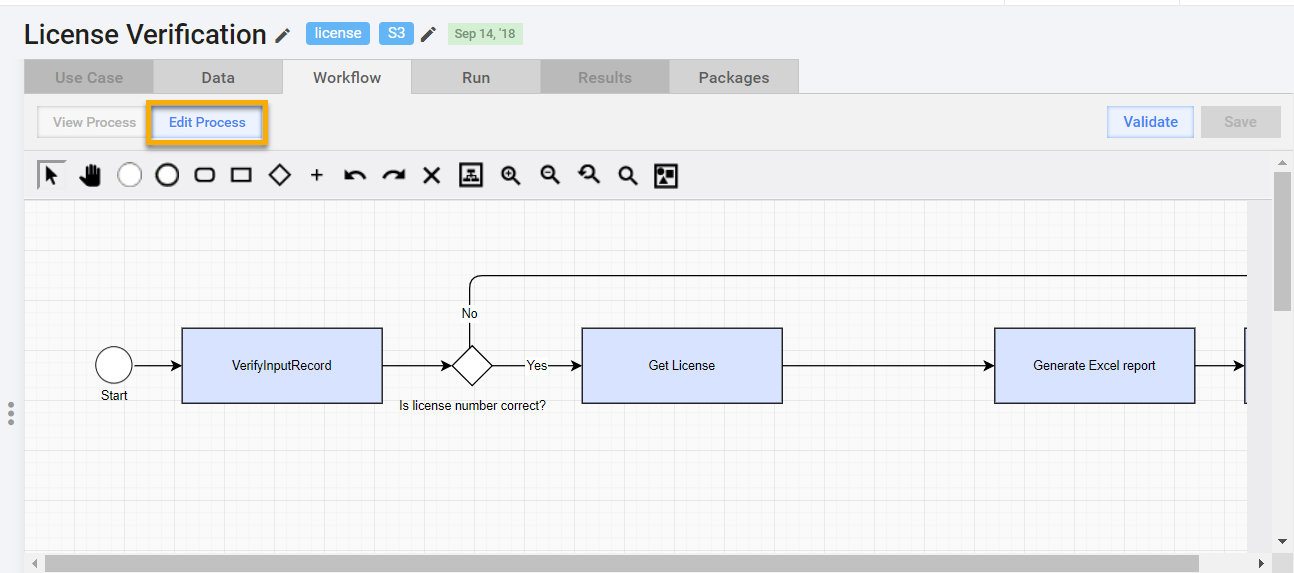1294x573 pixels.
Task: Click the vertical scrollbar thumb
Action: (x=1282, y=241)
